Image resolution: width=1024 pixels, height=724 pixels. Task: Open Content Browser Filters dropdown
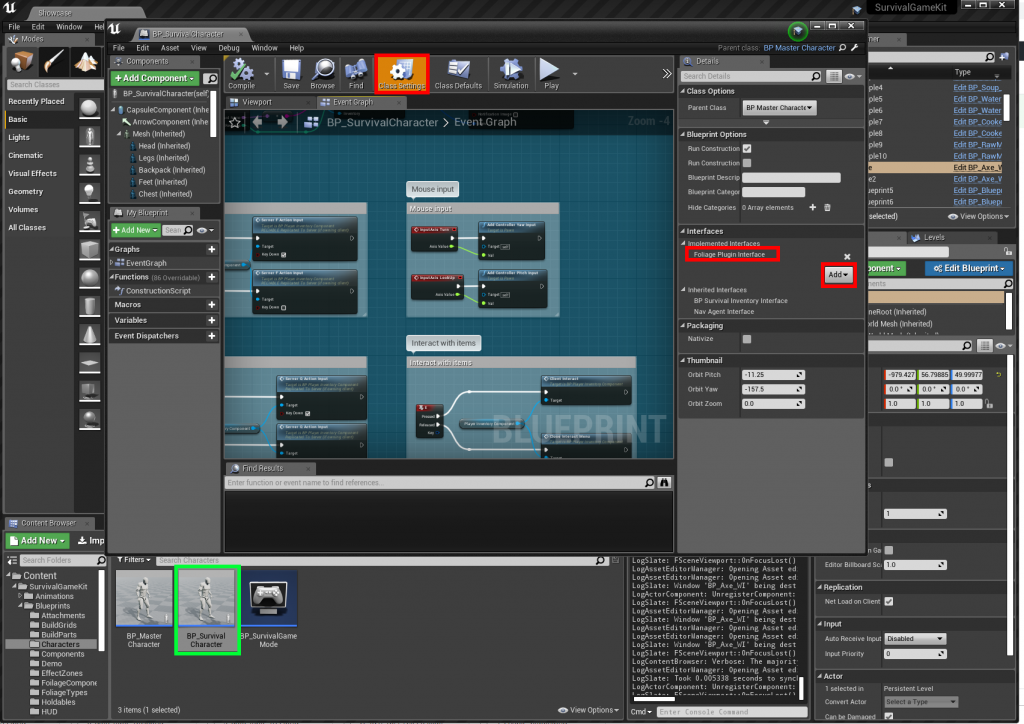pyautogui.click(x=134, y=560)
